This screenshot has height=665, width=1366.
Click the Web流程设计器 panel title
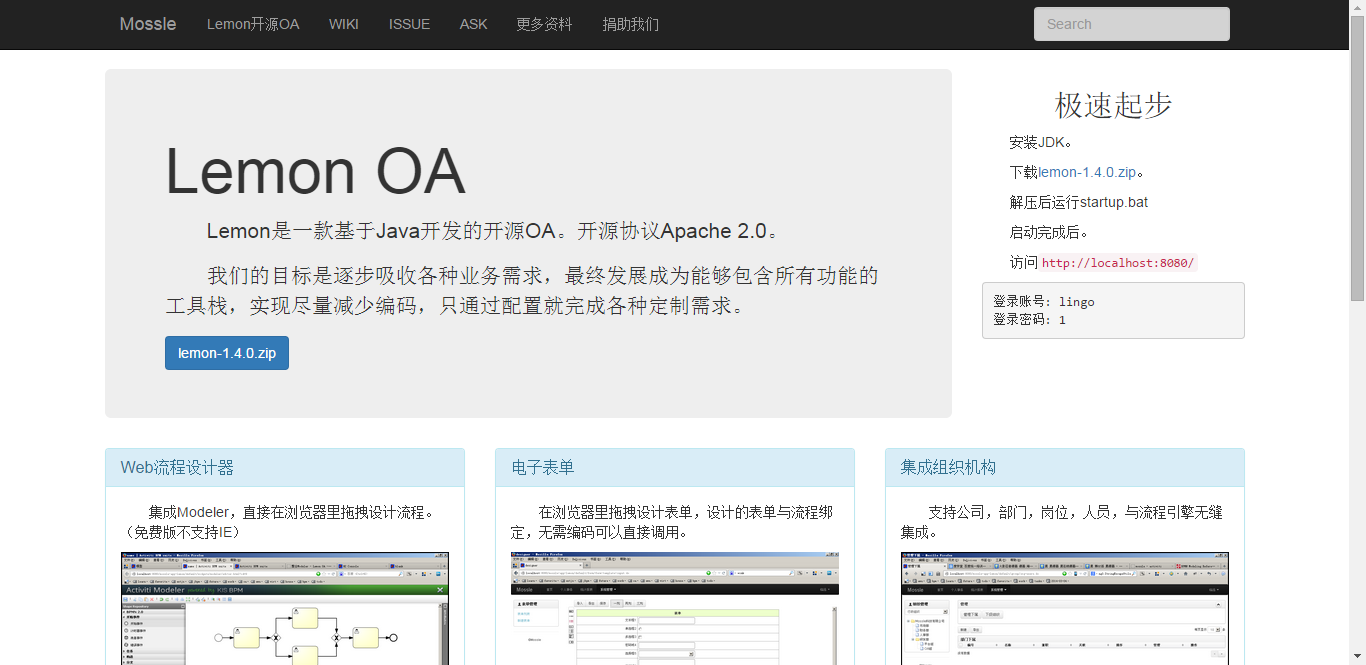[x=177, y=467]
